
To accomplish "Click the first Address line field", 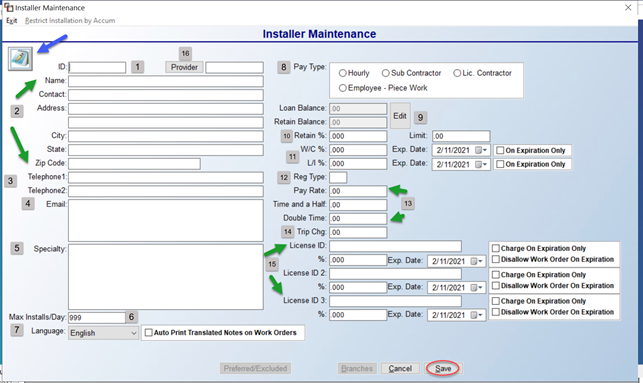I will [x=166, y=109].
